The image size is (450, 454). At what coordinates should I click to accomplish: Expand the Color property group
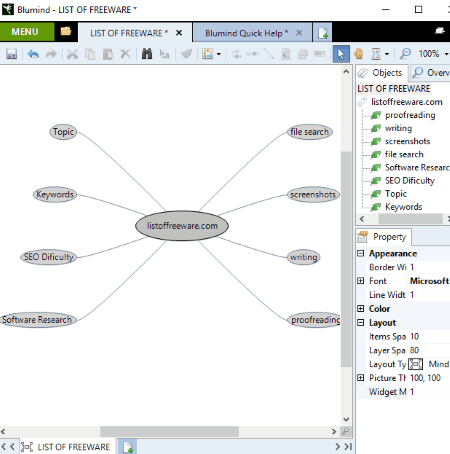pyautogui.click(x=360, y=308)
